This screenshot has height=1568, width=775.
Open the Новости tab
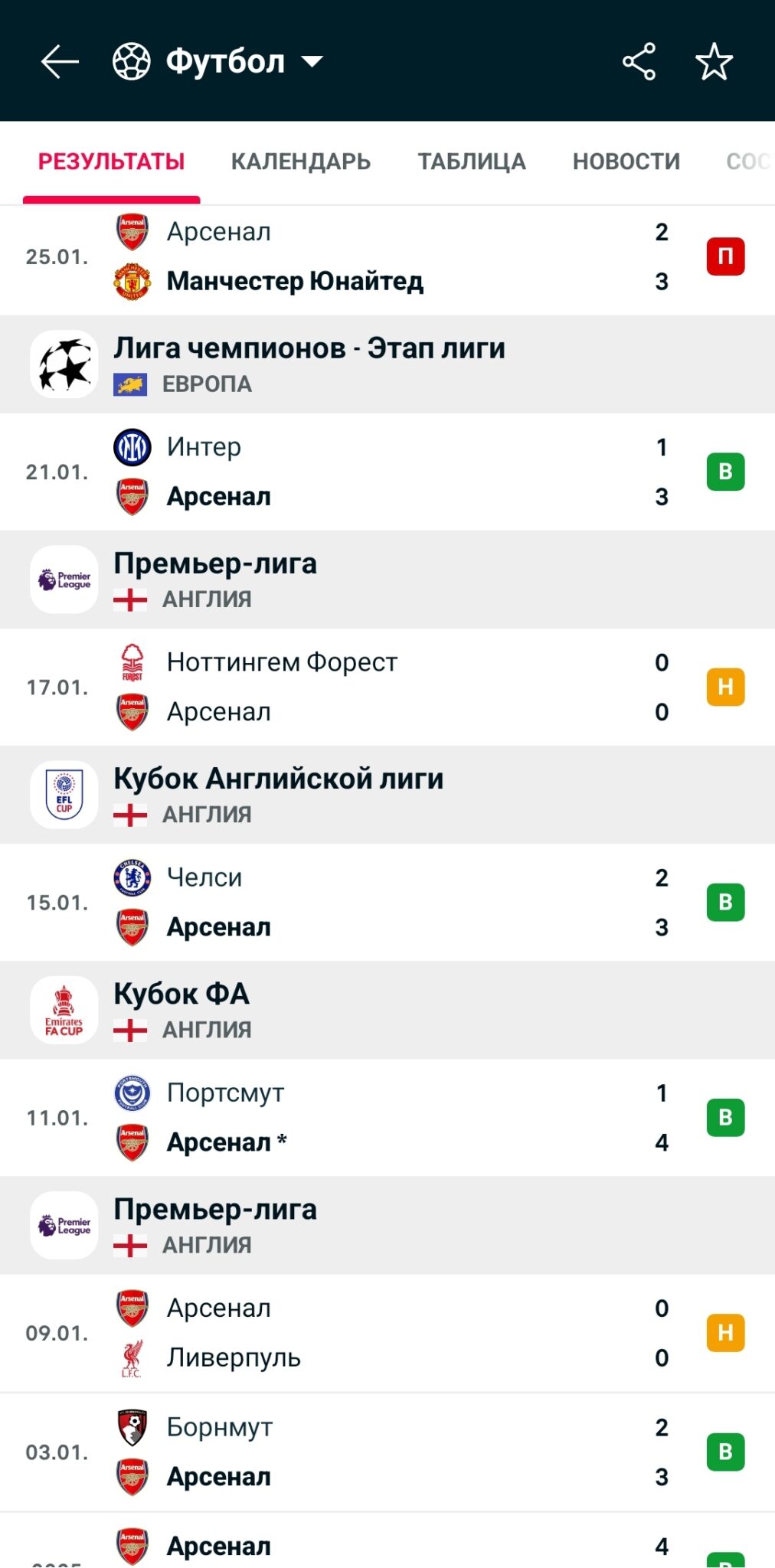[x=626, y=162]
